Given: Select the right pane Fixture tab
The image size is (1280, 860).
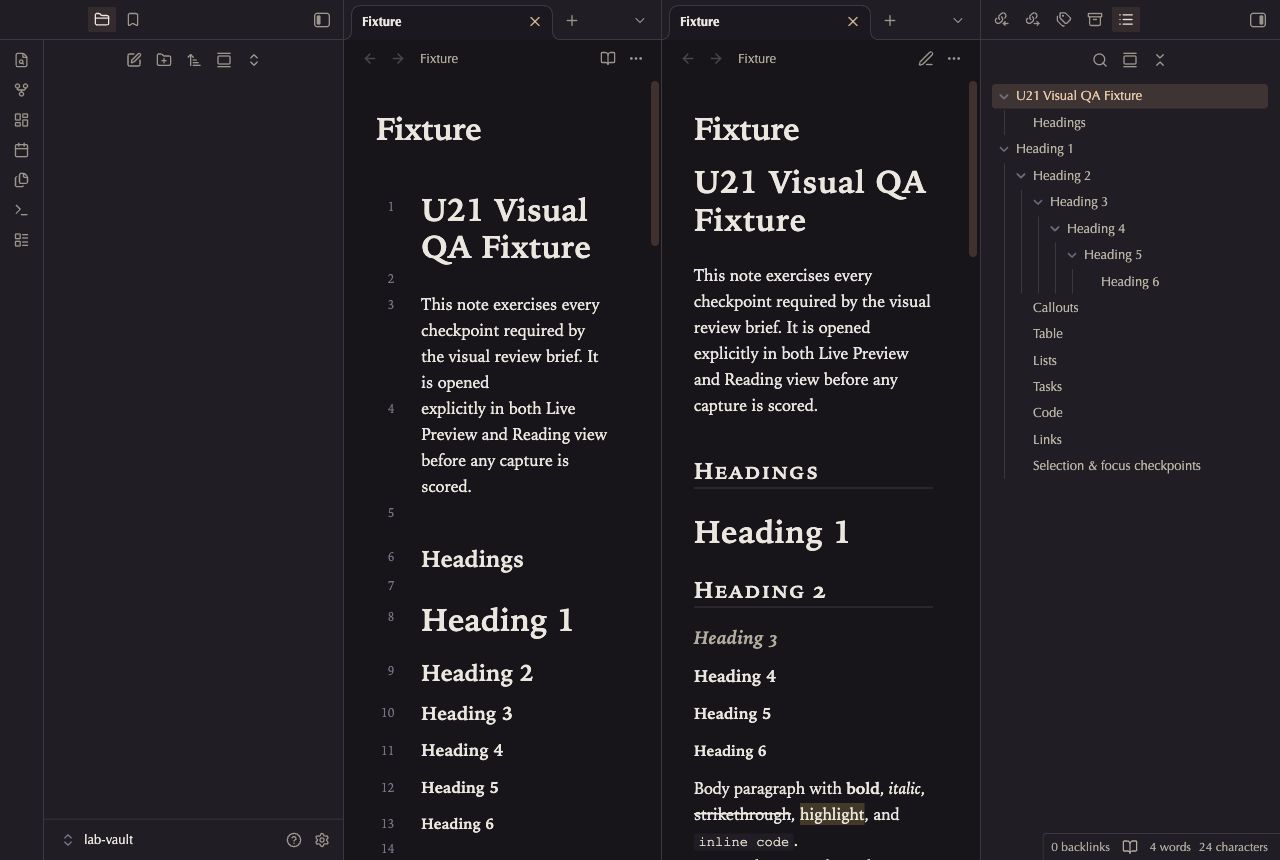Looking at the screenshot, I should pos(770,21).
